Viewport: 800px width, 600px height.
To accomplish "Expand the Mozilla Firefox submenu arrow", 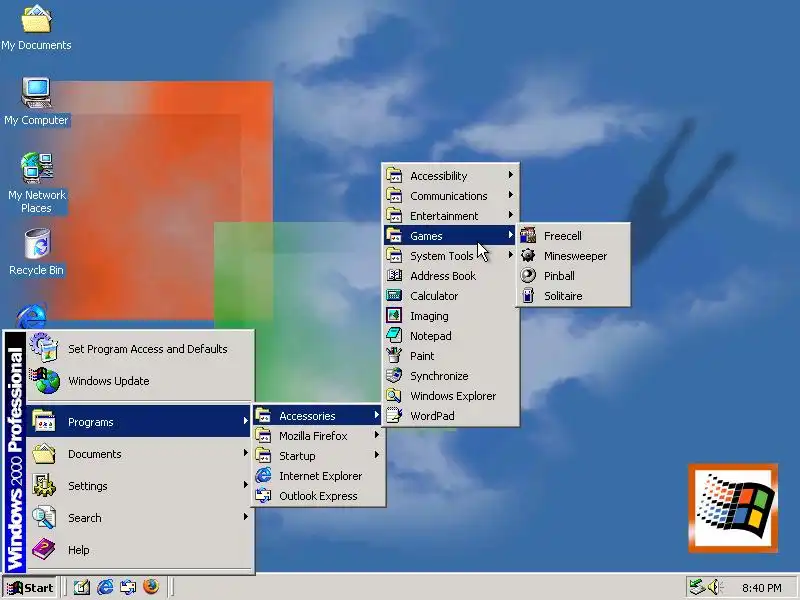I will (x=377, y=435).
